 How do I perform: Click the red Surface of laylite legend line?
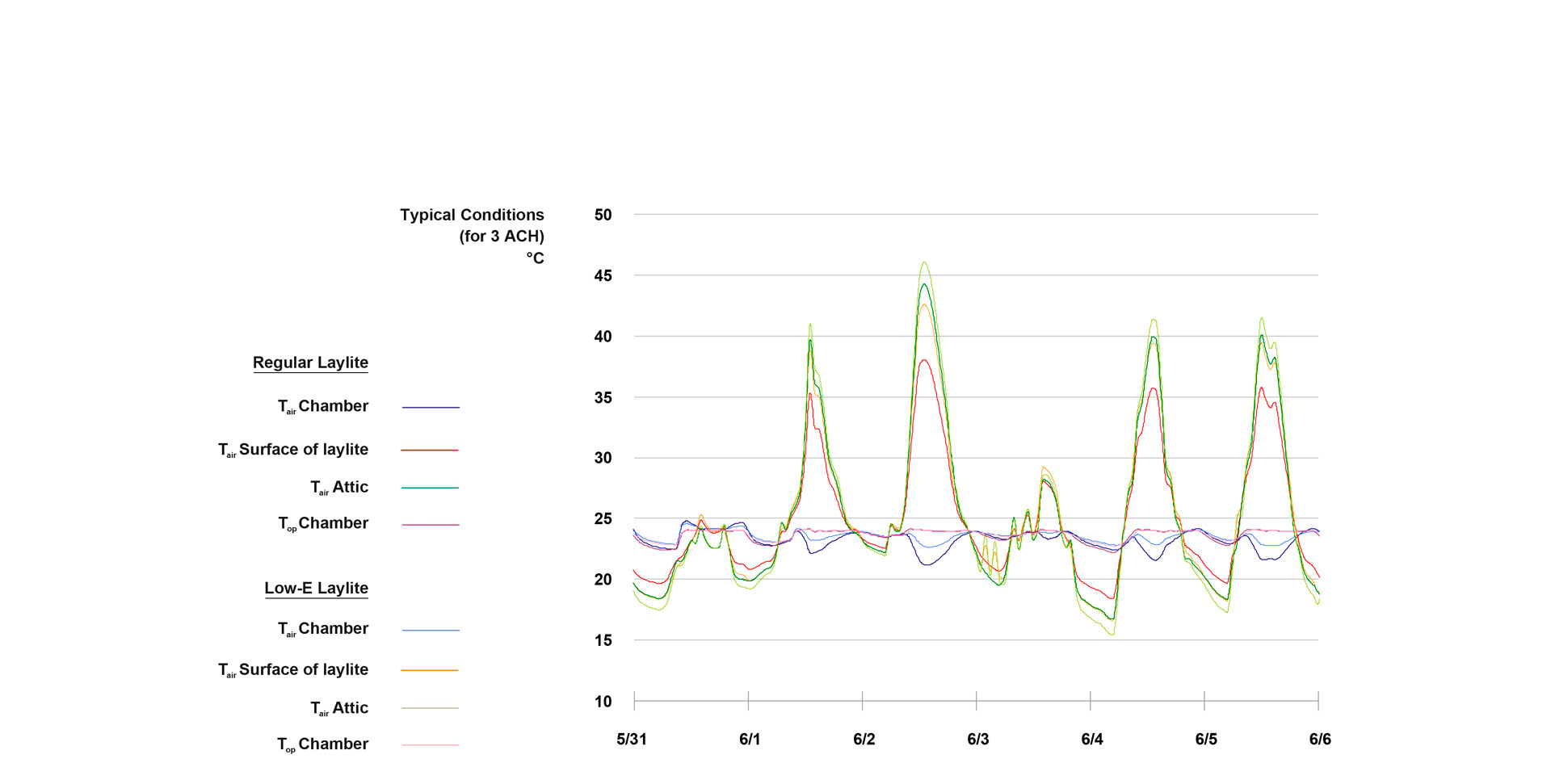(430, 450)
